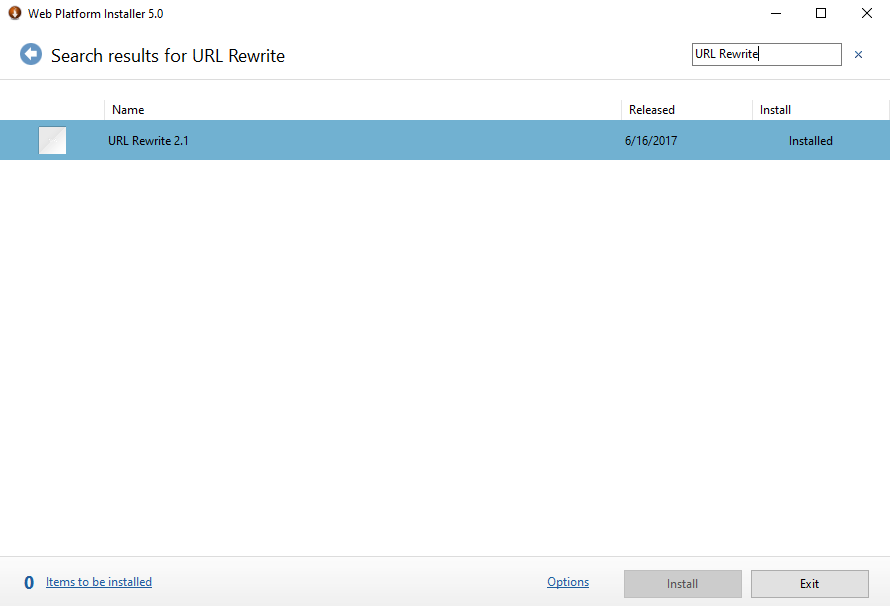The image size is (890, 606).
Task: Clear the search with the X icon
Action: 858,54
